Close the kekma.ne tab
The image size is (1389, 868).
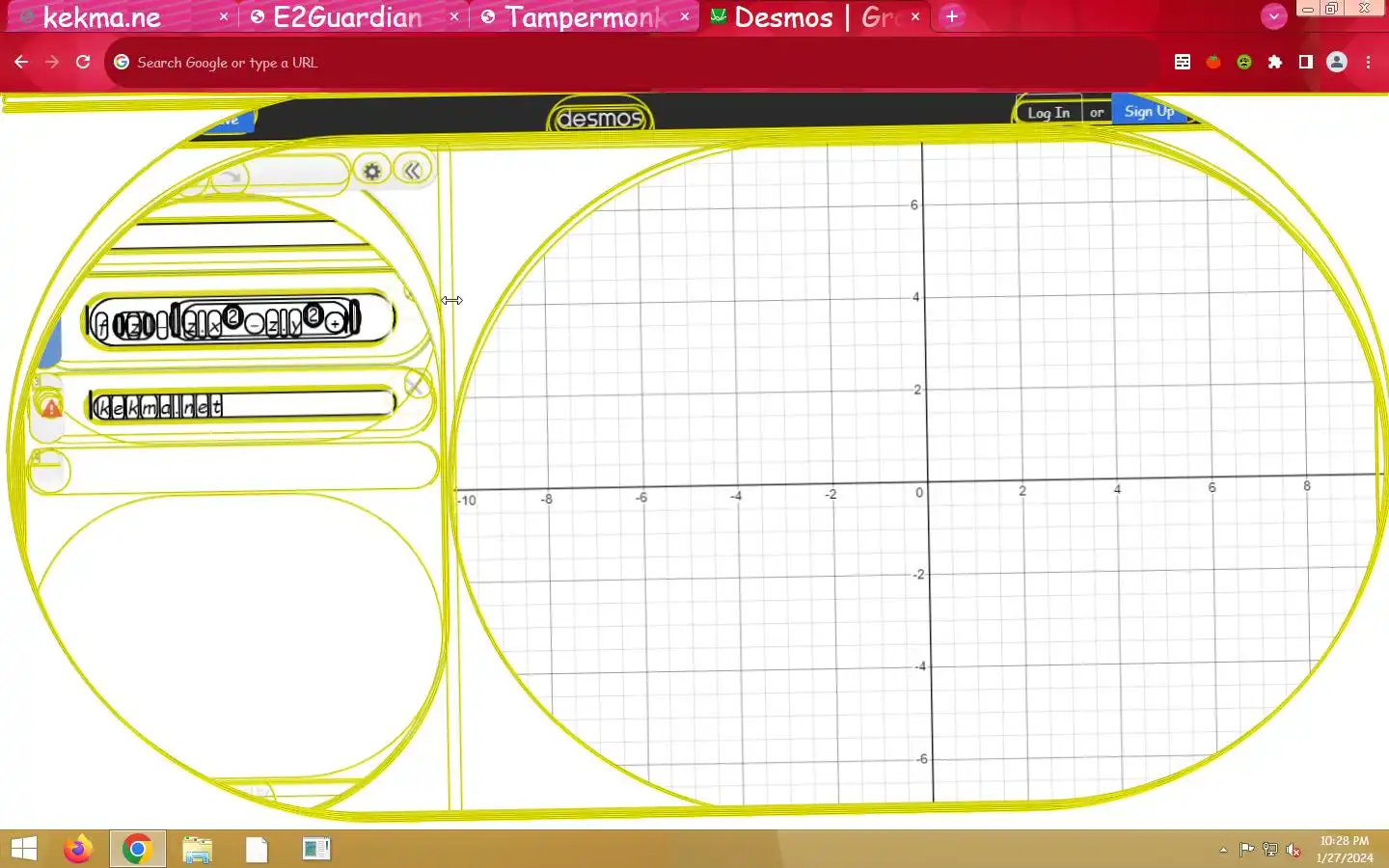[x=224, y=16]
